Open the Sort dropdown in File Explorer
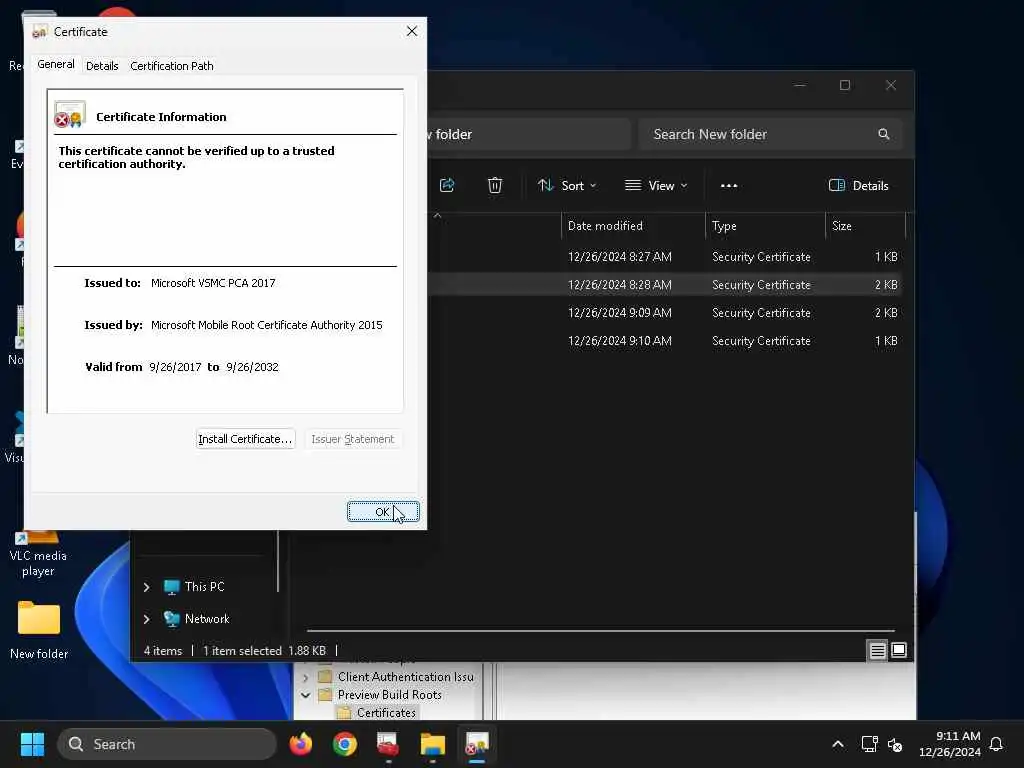 [567, 185]
